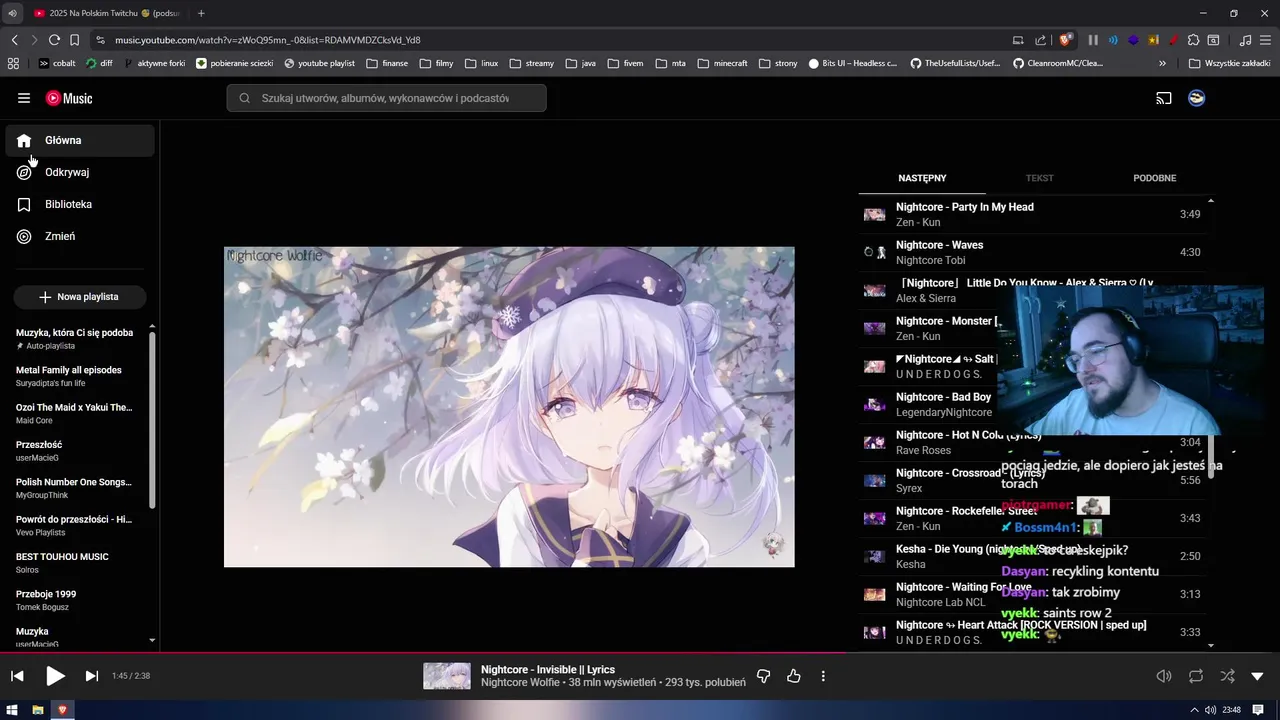Click the address bar URL

pyautogui.click(x=267, y=40)
